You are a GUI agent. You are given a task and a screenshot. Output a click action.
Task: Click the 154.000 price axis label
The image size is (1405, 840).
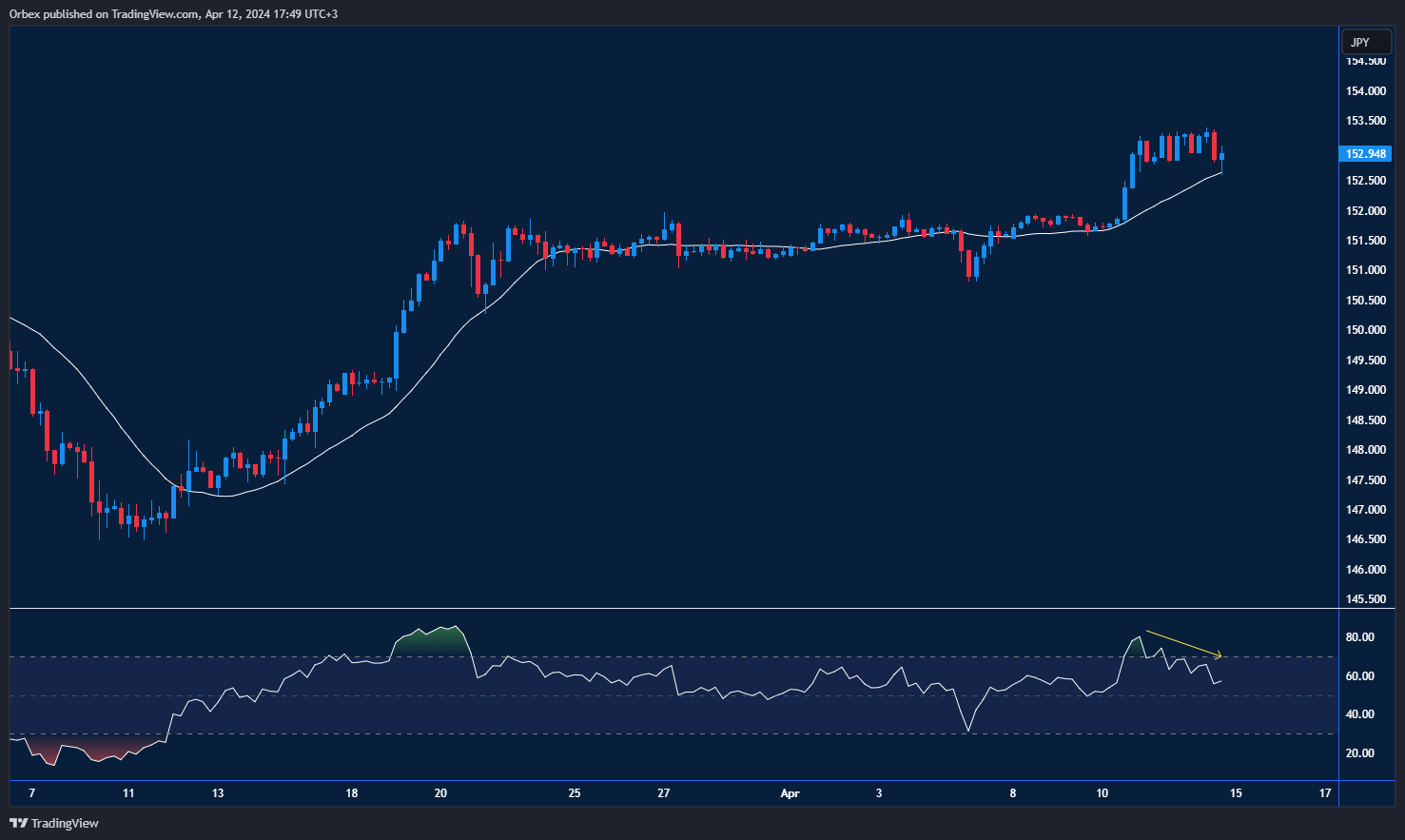[1366, 91]
